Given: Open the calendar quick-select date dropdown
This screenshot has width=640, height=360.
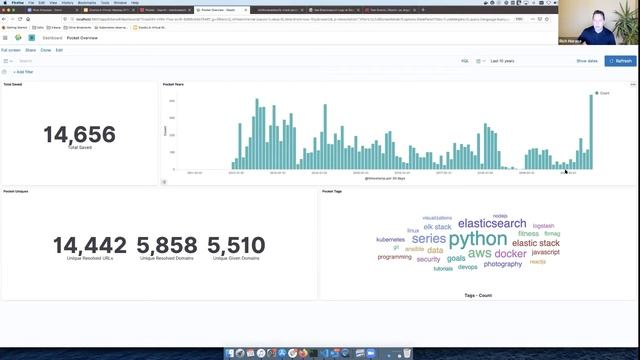Looking at the screenshot, I should (480, 61).
